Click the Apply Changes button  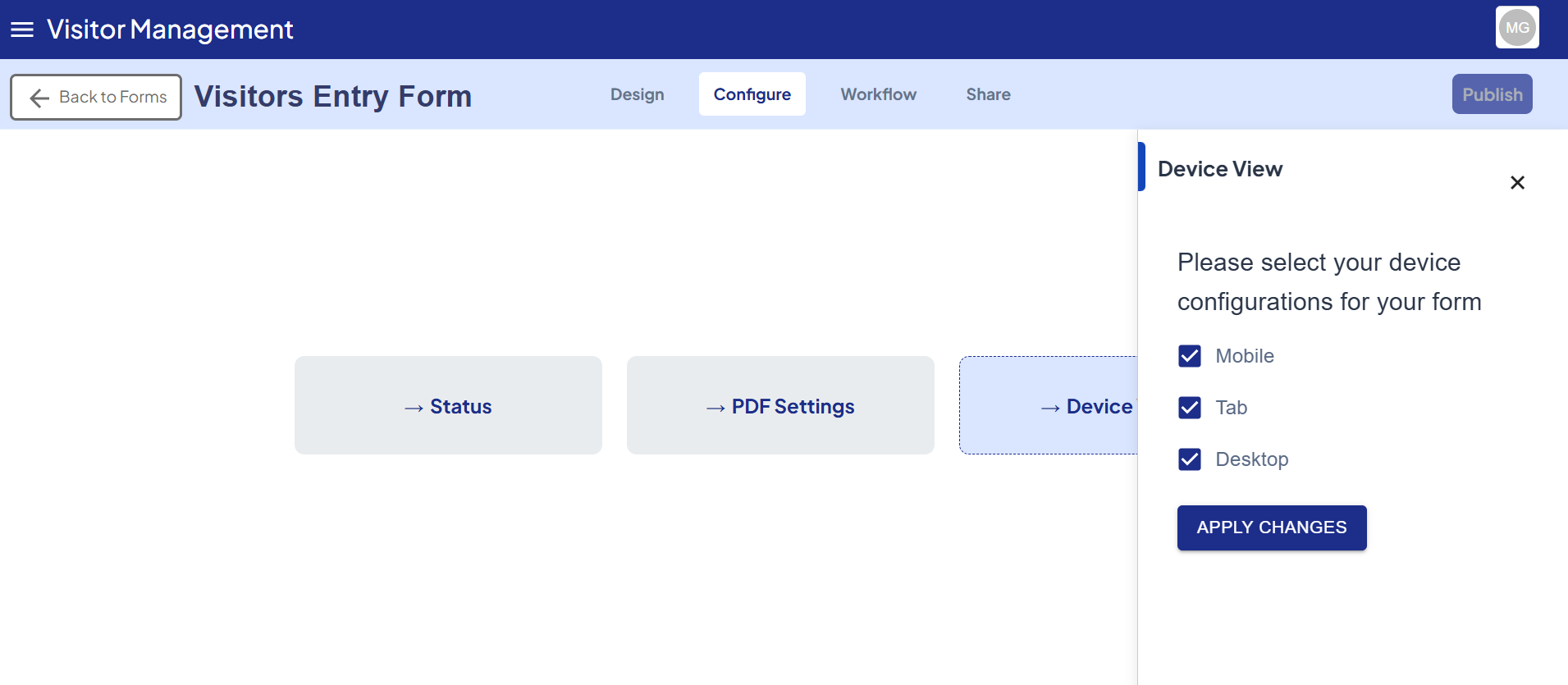tap(1271, 527)
